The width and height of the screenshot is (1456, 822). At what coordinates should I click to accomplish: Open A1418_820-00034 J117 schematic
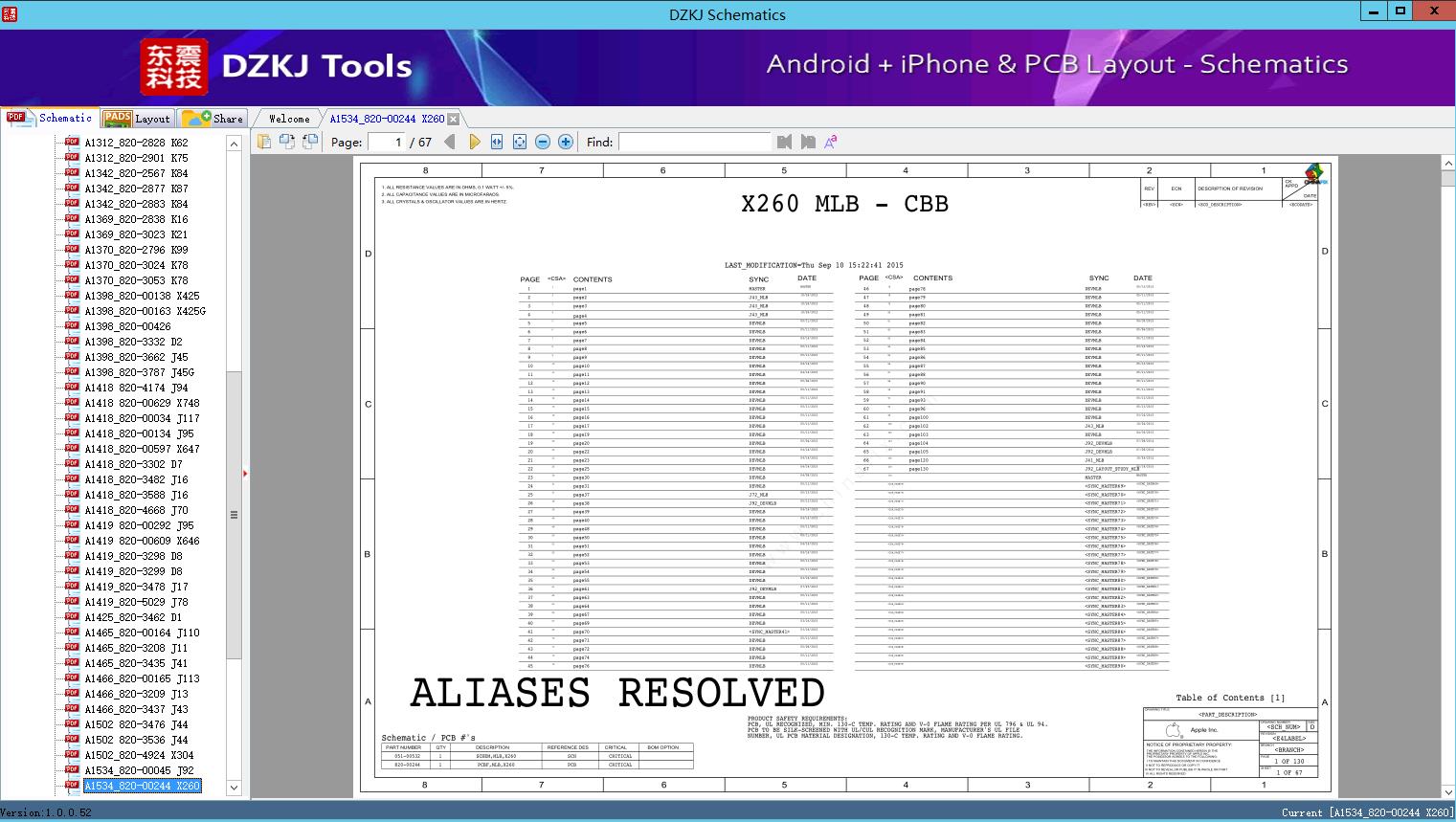(142, 418)
